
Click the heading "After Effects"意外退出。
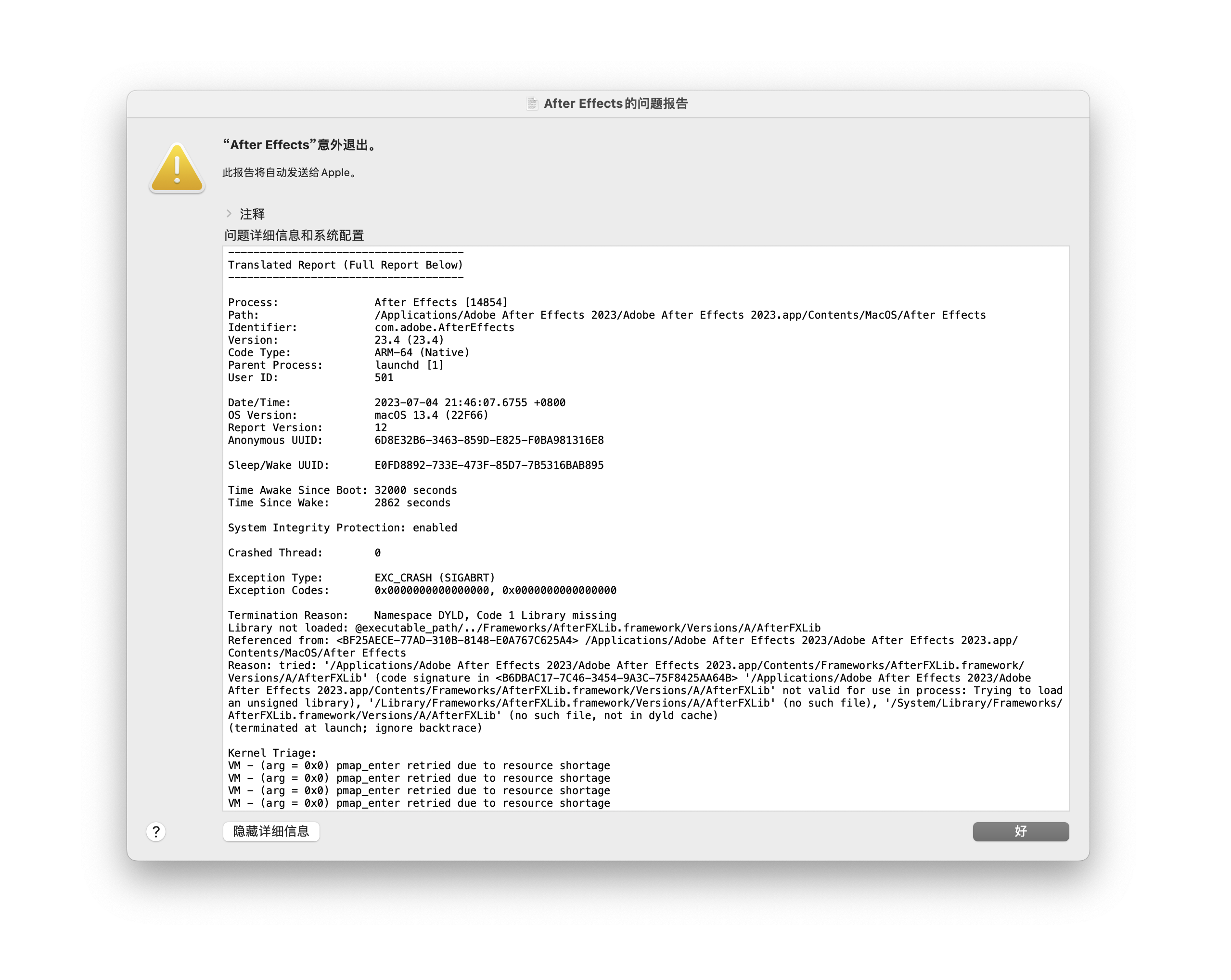click(301, 145)
